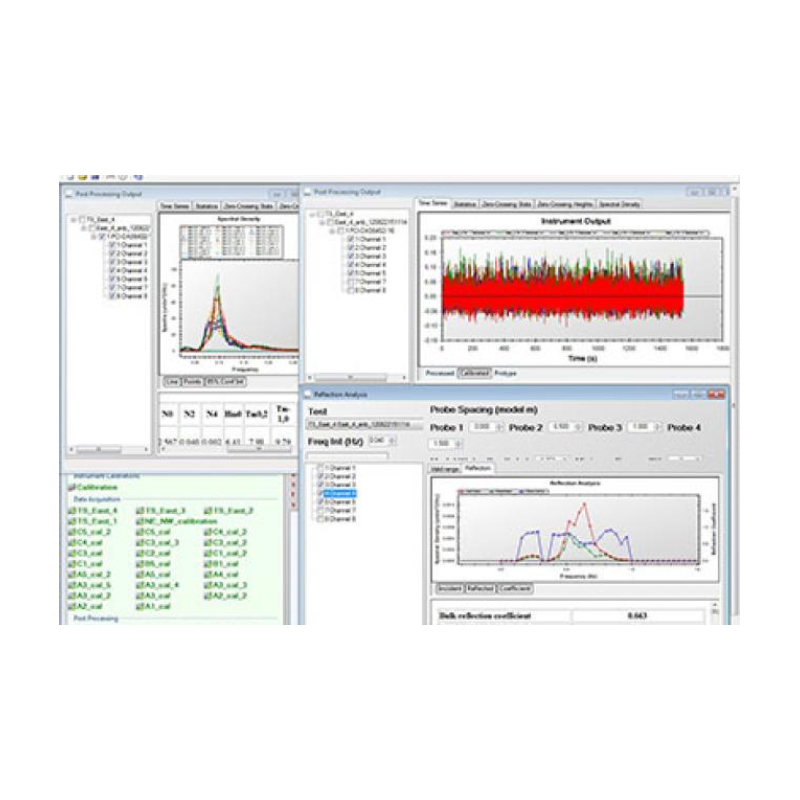800x800 pixels.
Task: Switch to the Statistics tab in right window
Action: (464, 204)
